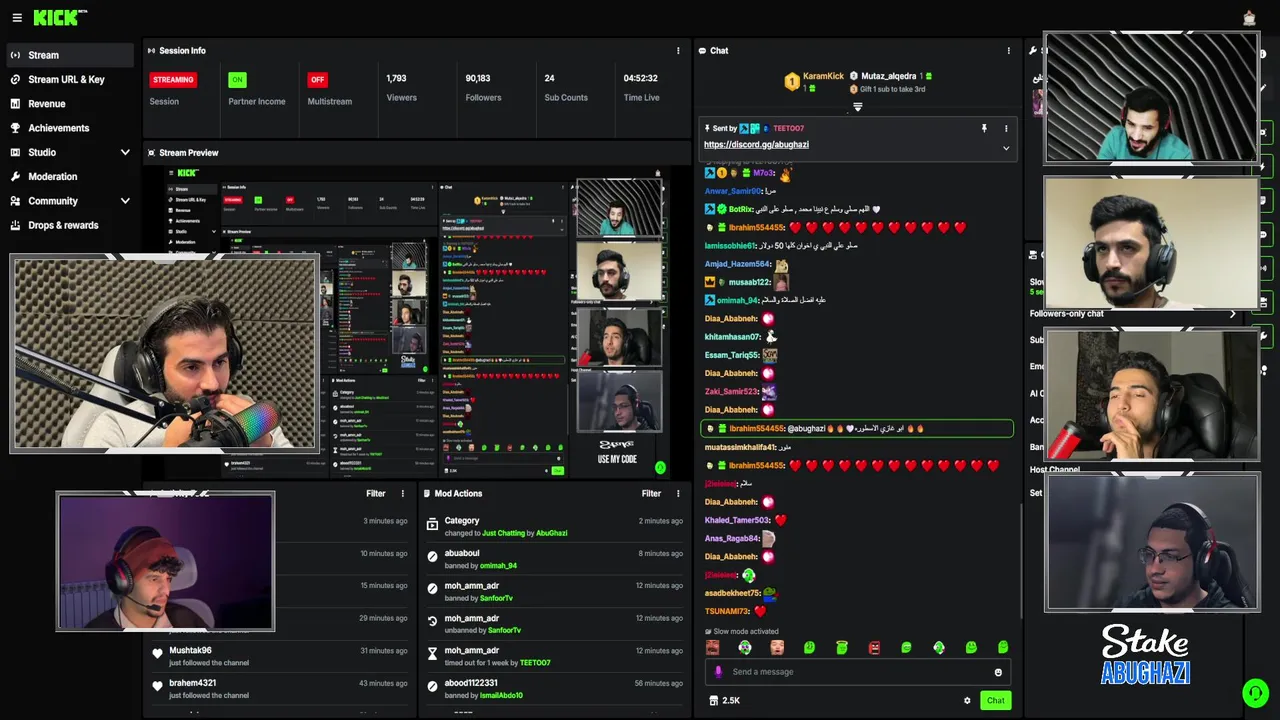This screenshot has height=720, width=1280.
Task: Open the emoji picker smiley
Action: pyautogui.click(x=998, y=672)
